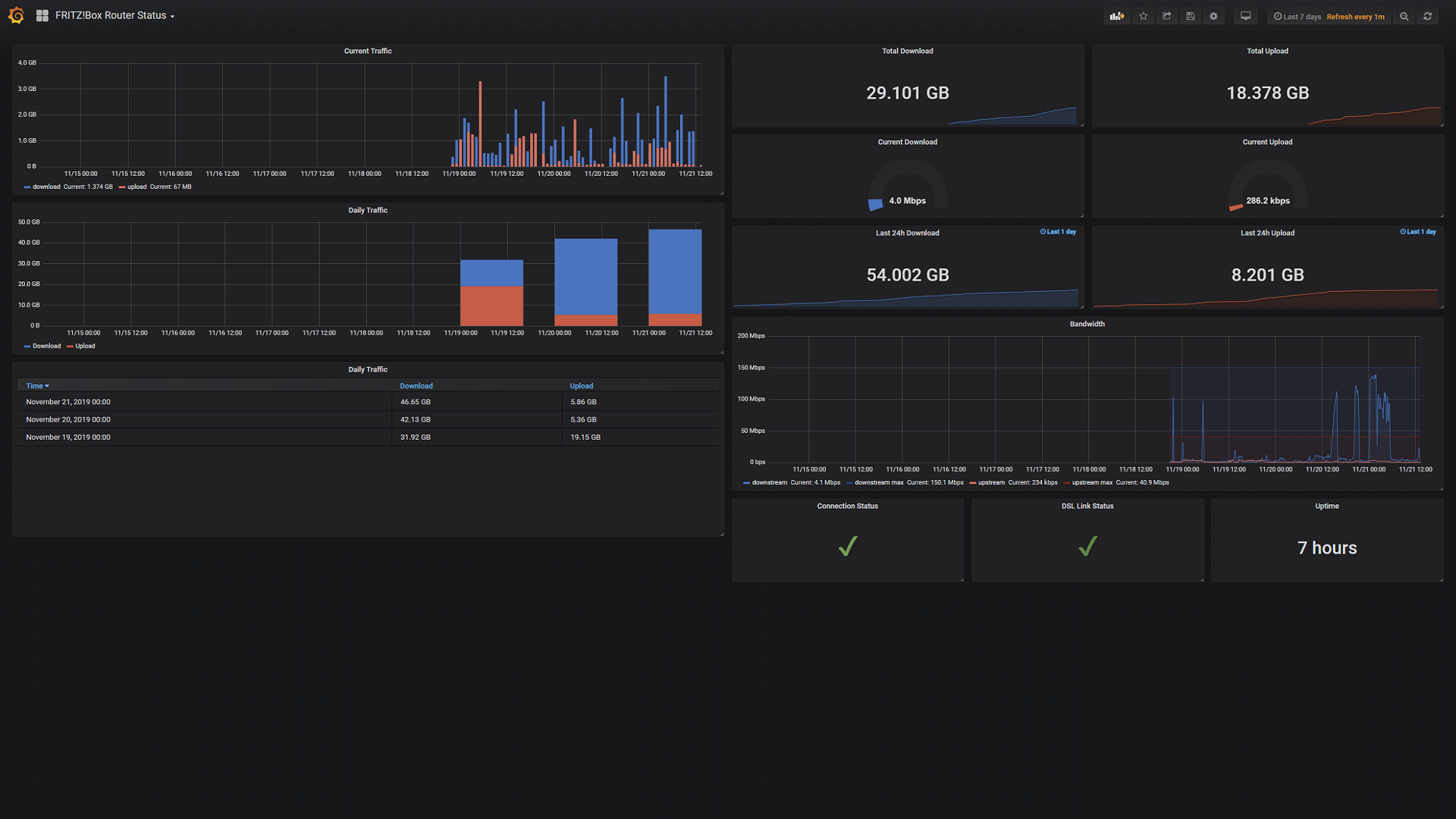Viewport: 1456px width, 819px height.
Task: Click the Last 1 day link on Last 24h Upload
Action: [1419, 232]
